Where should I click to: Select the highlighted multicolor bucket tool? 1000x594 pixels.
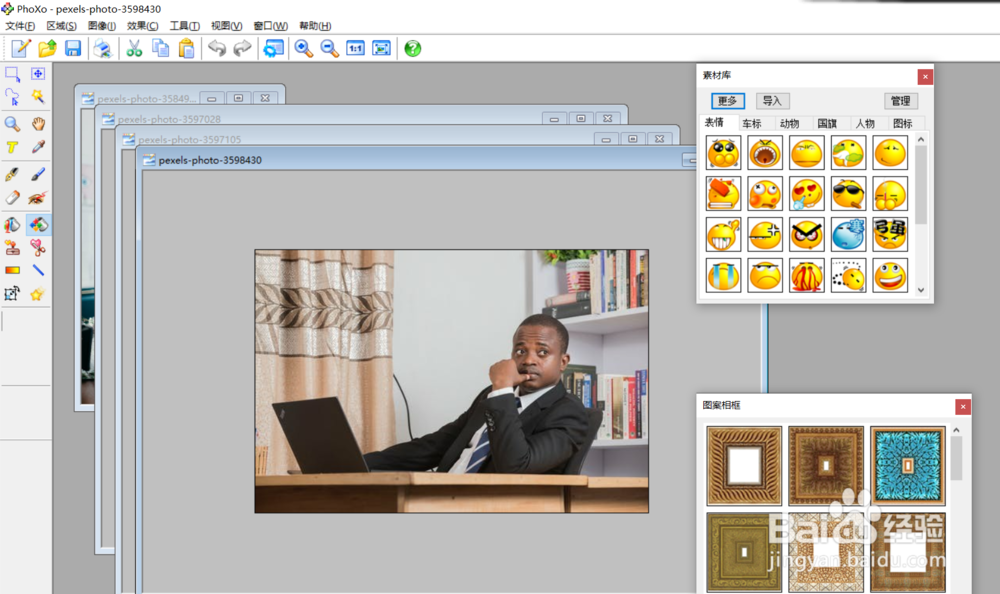coord(38,225)
